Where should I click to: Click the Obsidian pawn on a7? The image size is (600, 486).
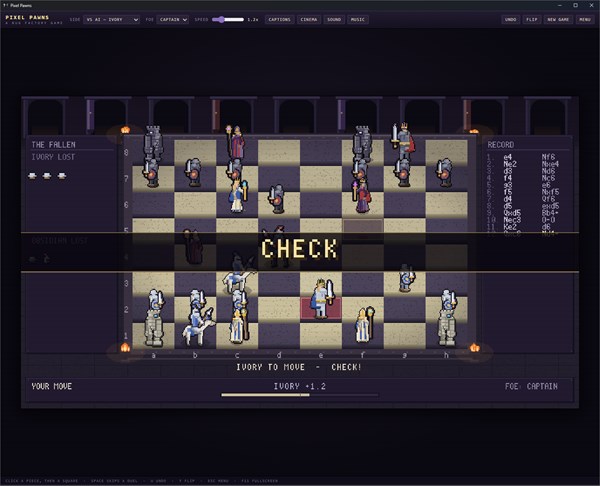tap(152, 173)
